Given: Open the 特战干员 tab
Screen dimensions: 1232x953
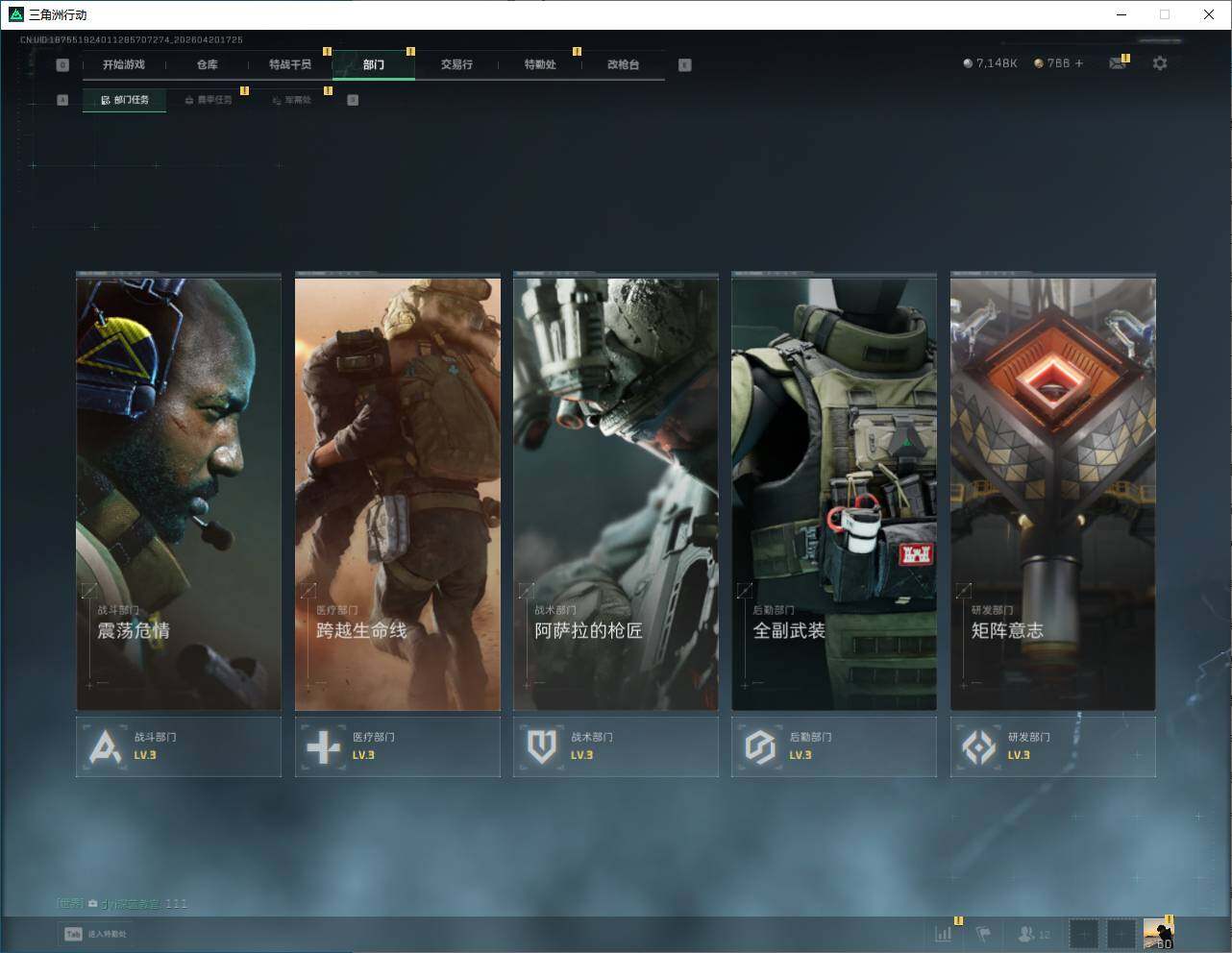Looking at the screenshot, I should coord(290,64).
